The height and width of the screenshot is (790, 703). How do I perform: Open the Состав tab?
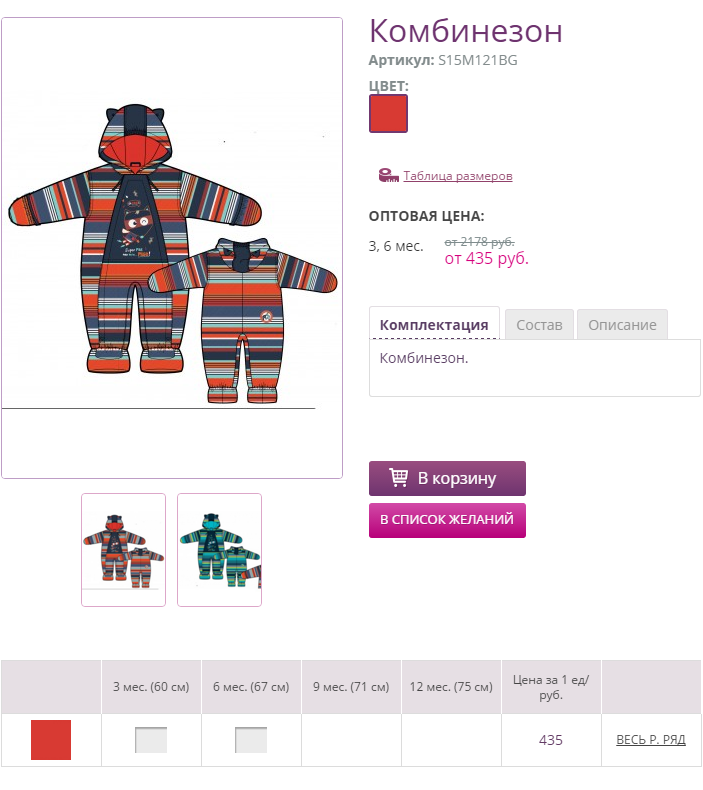pyautogui.click(x=539, y=325)
